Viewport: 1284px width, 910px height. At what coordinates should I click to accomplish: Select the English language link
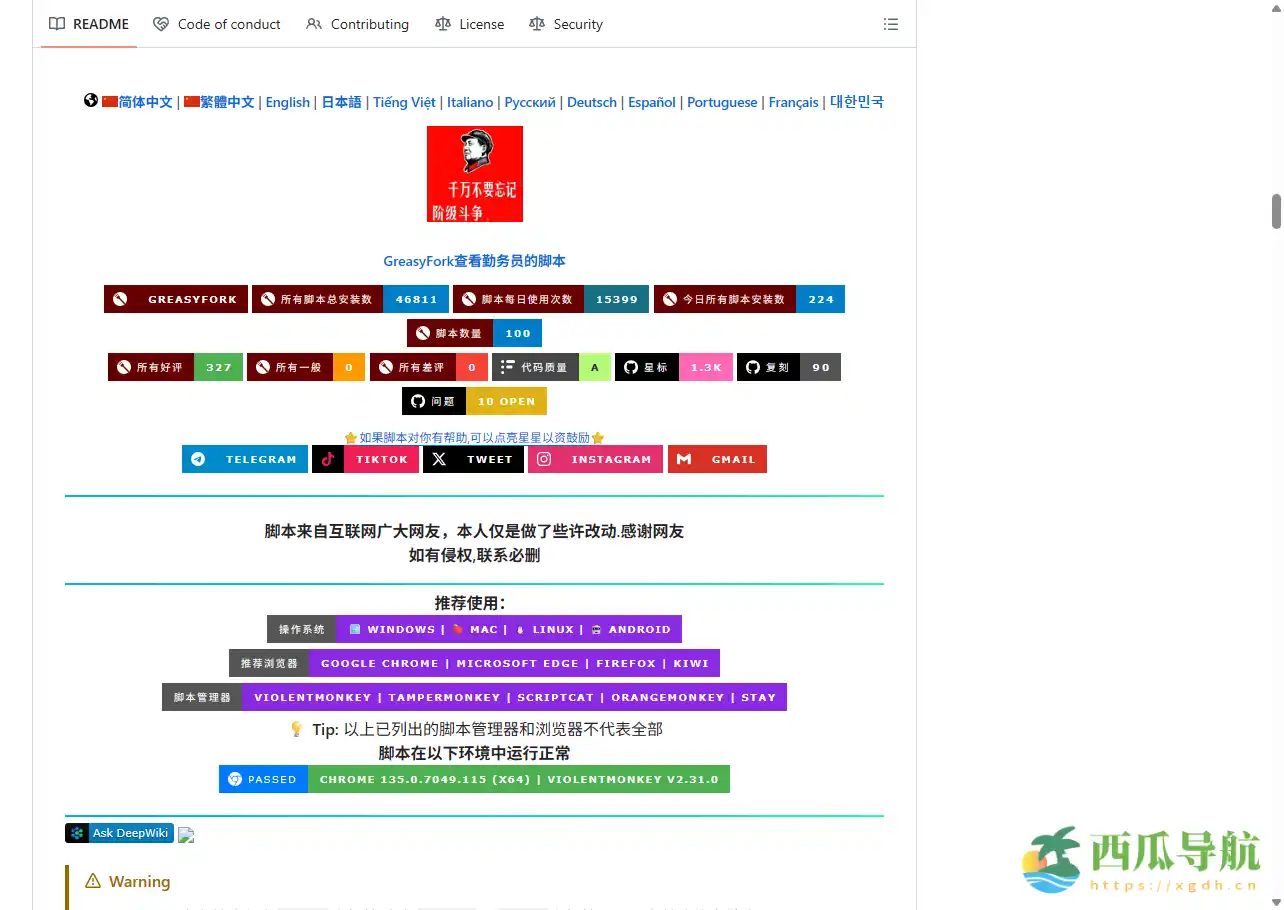pyautogui.click(x=288, y=102)
